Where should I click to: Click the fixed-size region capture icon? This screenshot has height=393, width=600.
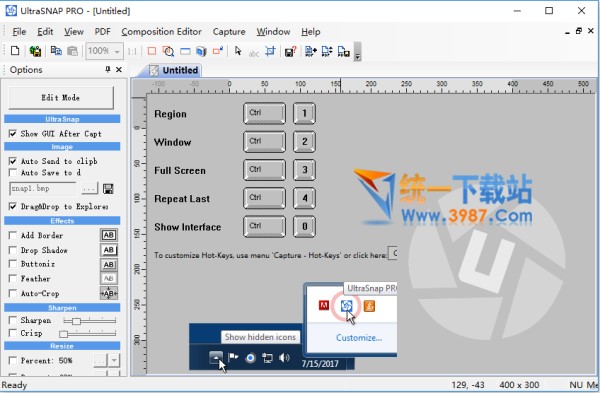point(218,51)
